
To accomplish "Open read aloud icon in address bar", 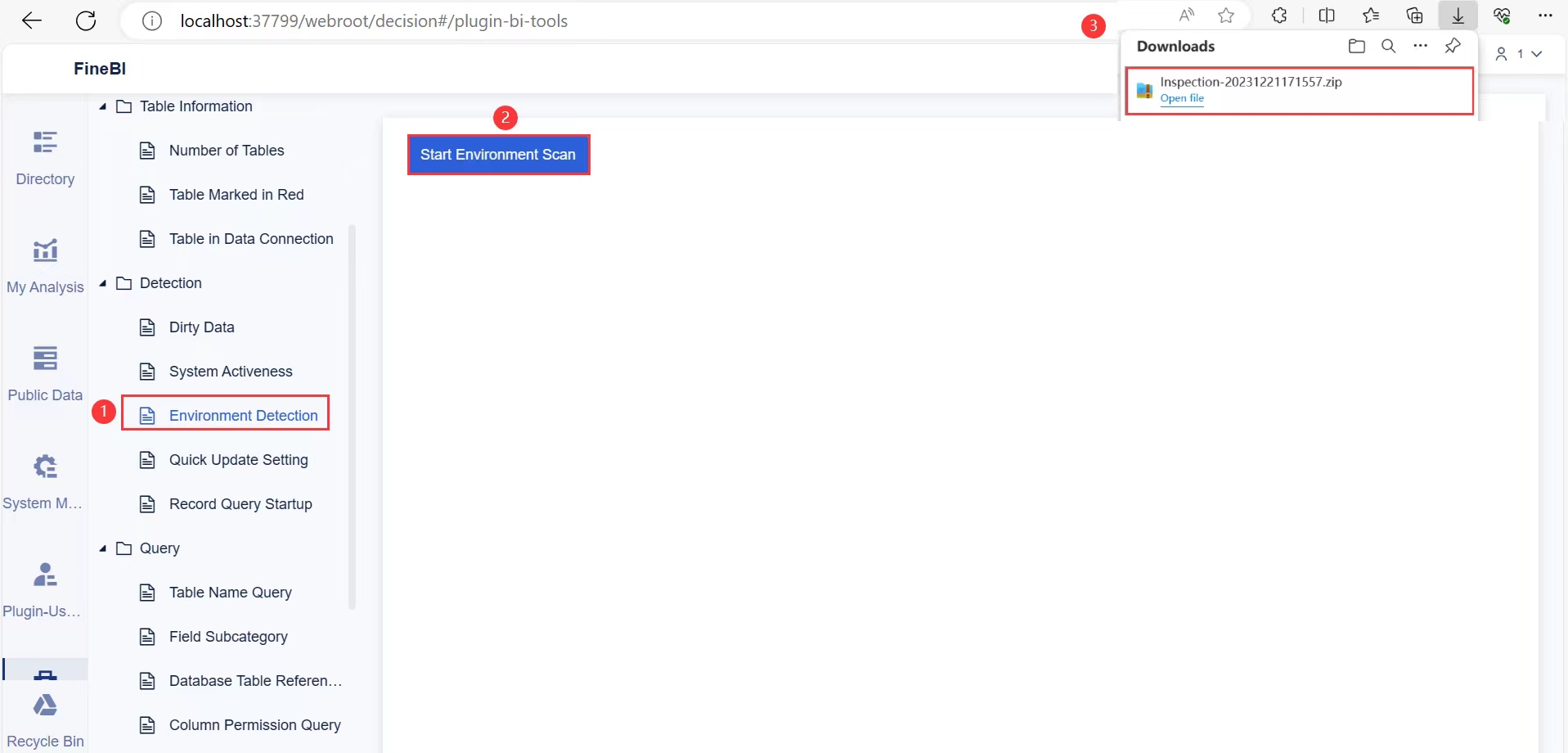I will 1187,16.
